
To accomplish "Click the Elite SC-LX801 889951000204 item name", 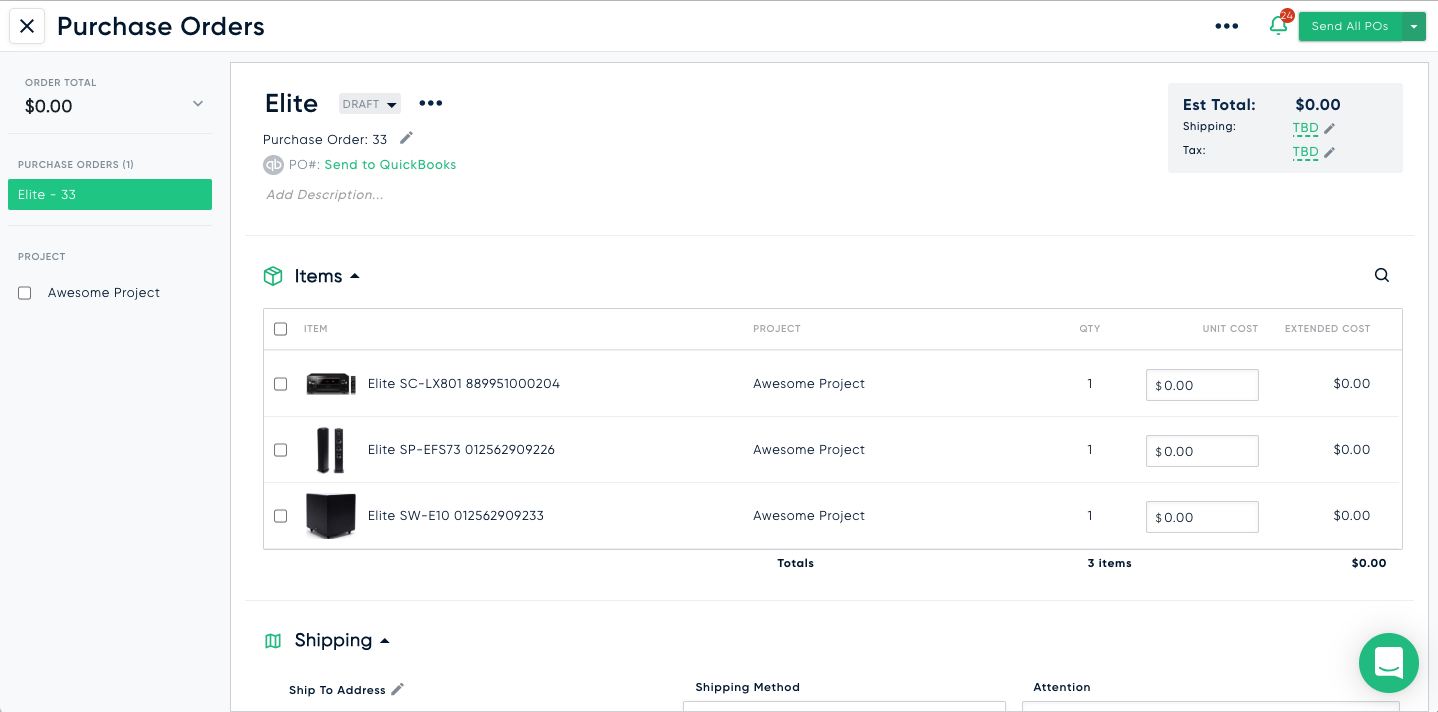I will [464, 384].
